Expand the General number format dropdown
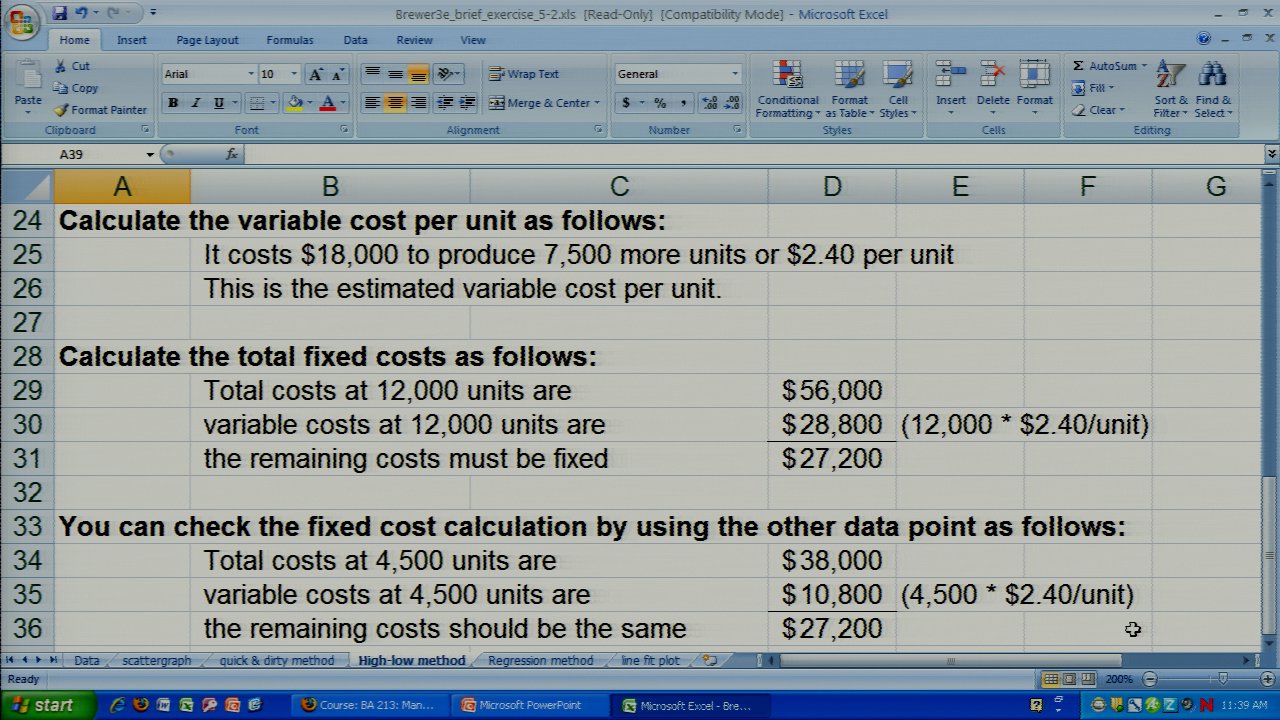The image size is (1280, 720). click(x=734, y=74)
